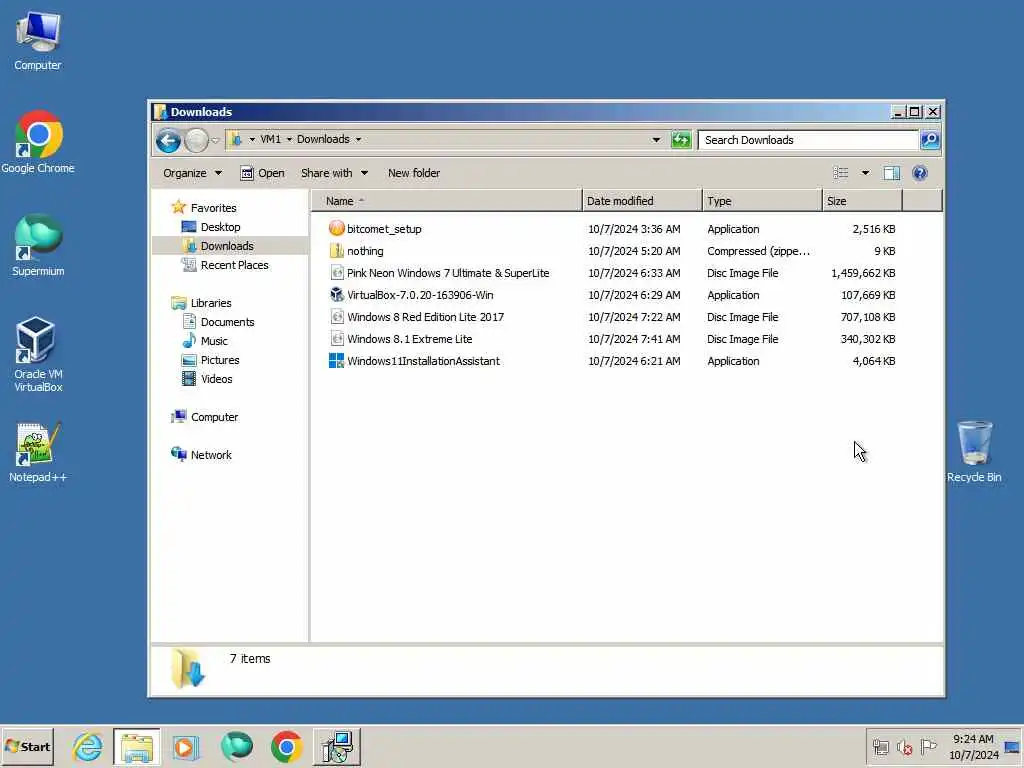Click the Show desktop button
This screenshot has width=1024, height=768.
1012,746
